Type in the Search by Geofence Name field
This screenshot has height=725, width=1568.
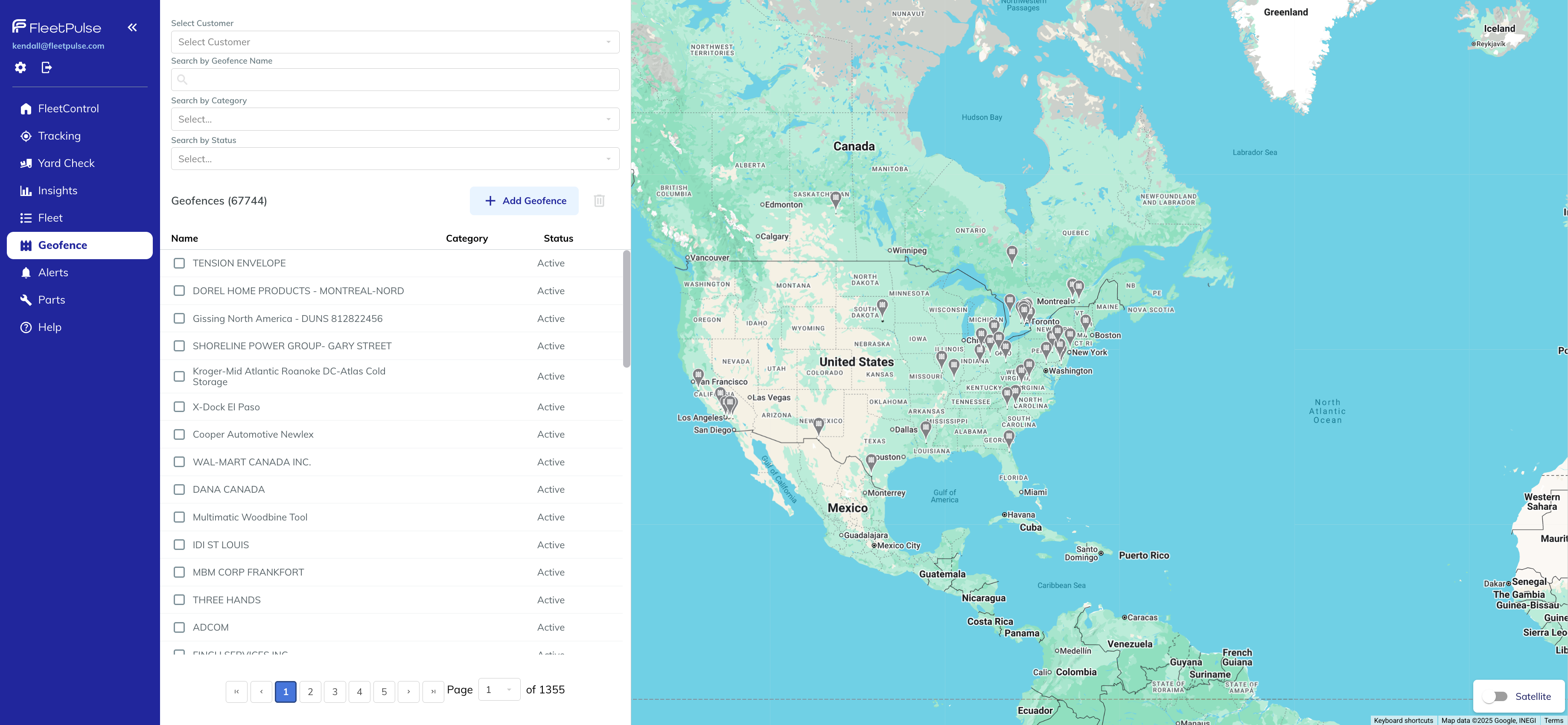394,80
